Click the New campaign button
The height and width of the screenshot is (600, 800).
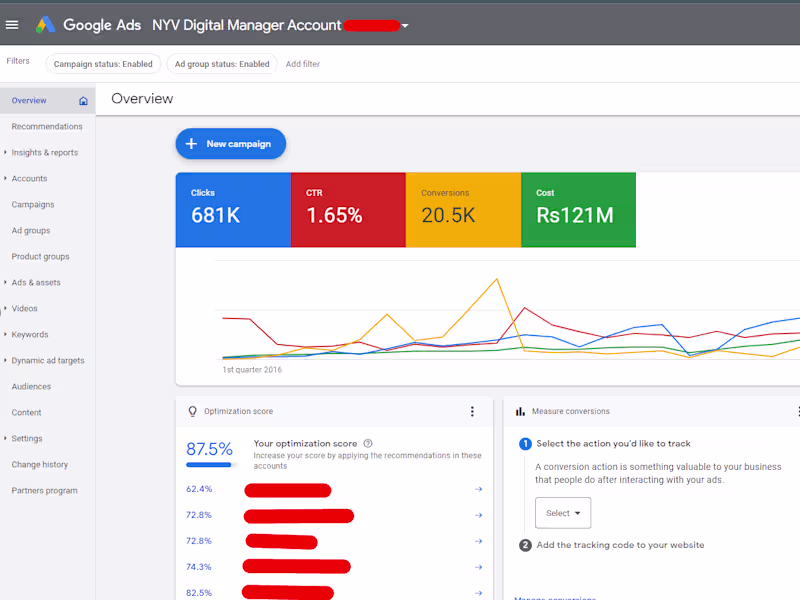coord(231,144)
